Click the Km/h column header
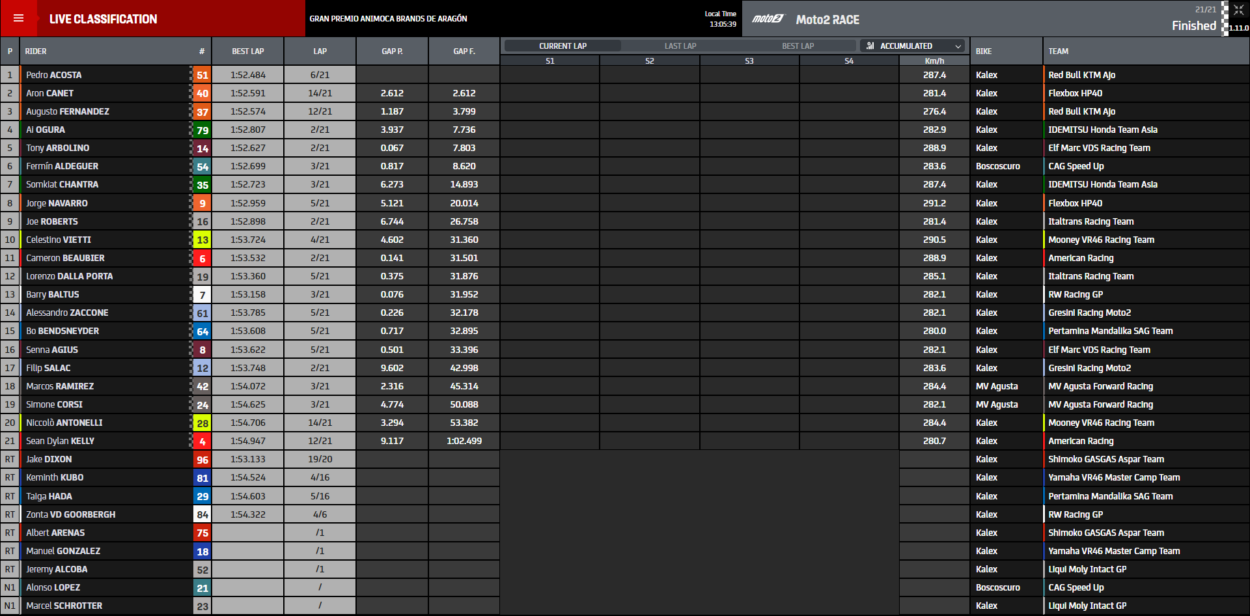The width and height of the screenshot is (1250, 616). click(x=934, y=61)
